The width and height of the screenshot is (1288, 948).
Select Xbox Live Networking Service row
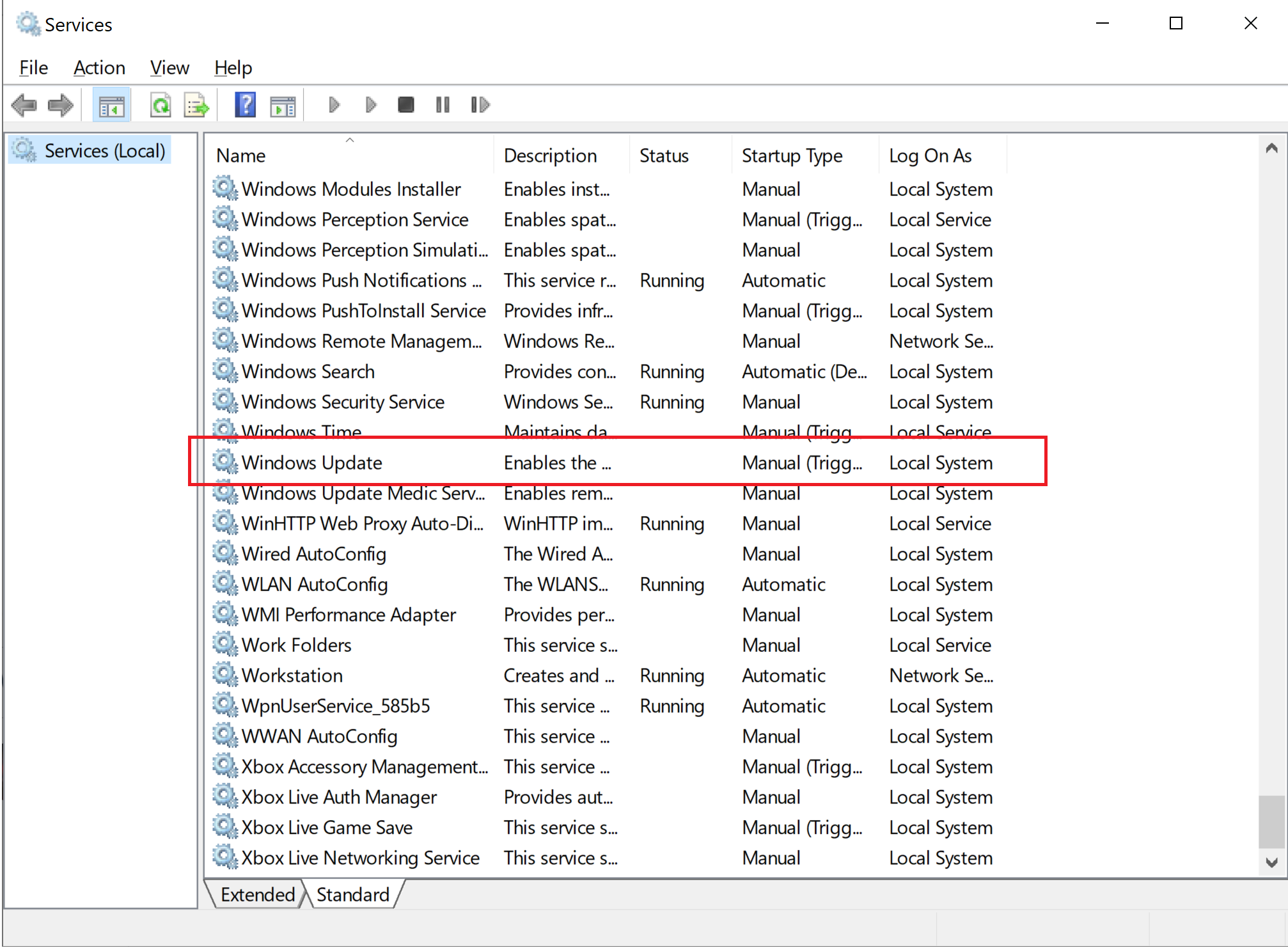(x=609, y=858)
